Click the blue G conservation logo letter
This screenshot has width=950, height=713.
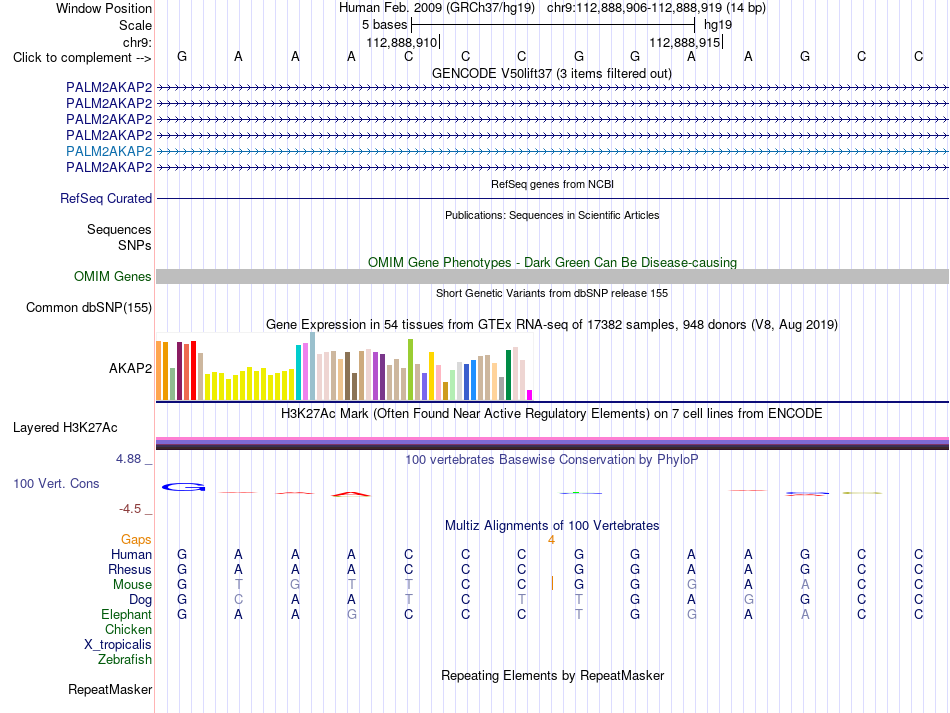click(184, 487)
